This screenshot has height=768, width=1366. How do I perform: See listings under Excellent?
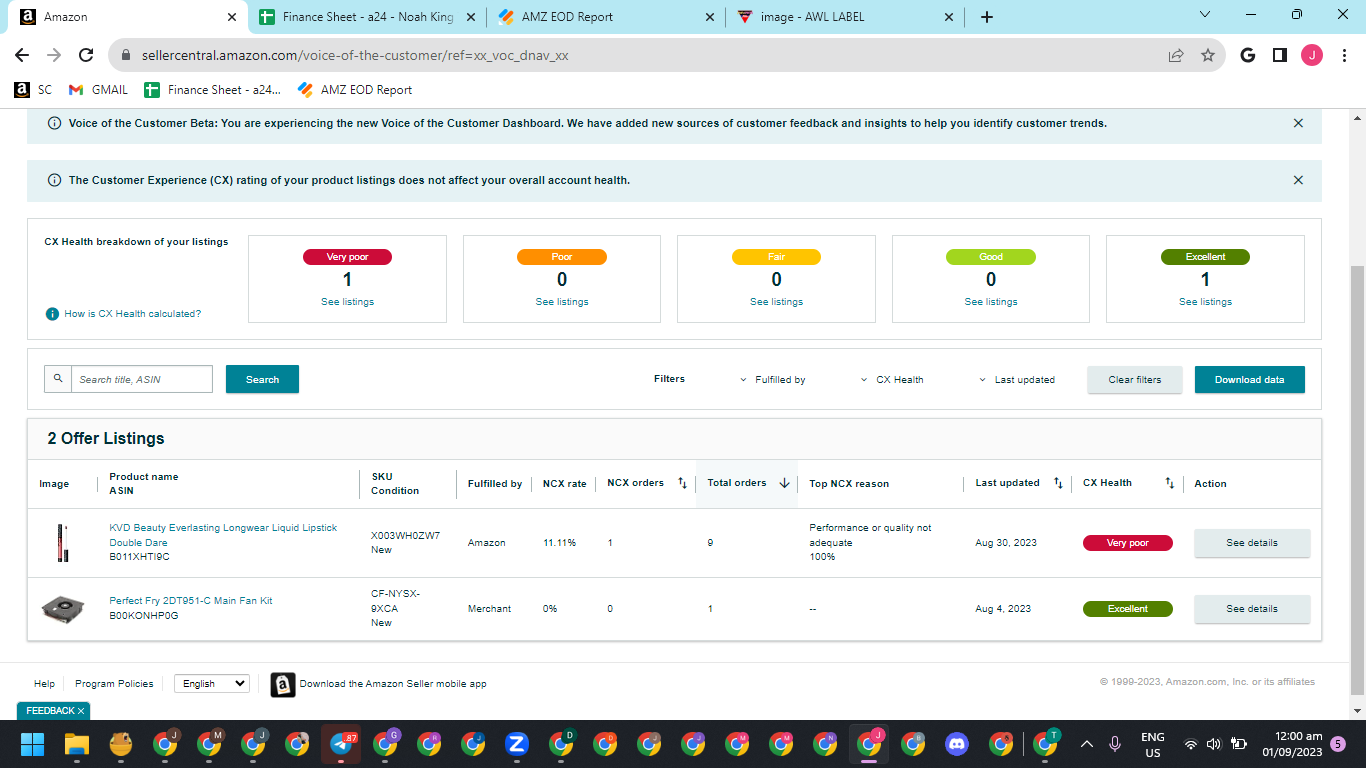click(1205, 302)
